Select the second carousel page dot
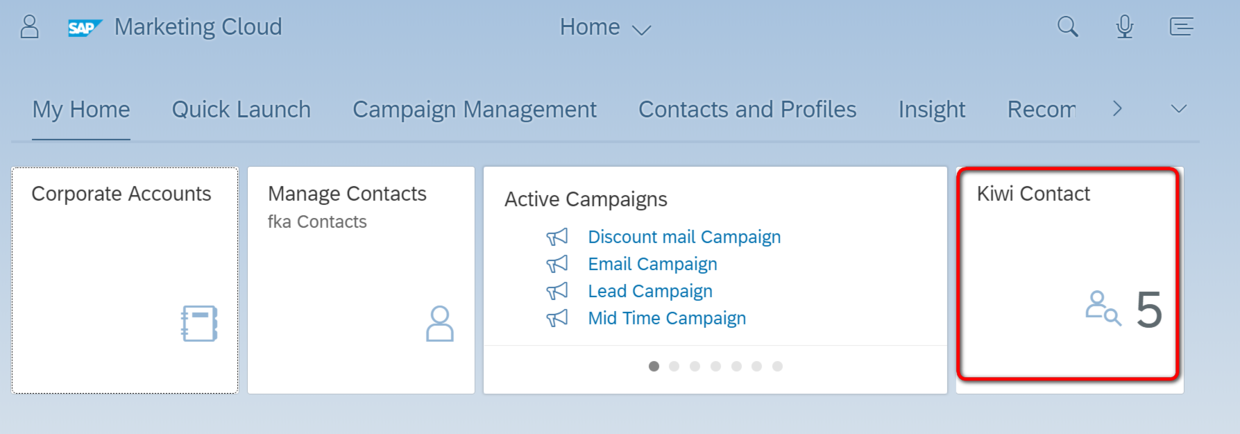Viewport: 1240px width, 434px height. click(674, 366)
